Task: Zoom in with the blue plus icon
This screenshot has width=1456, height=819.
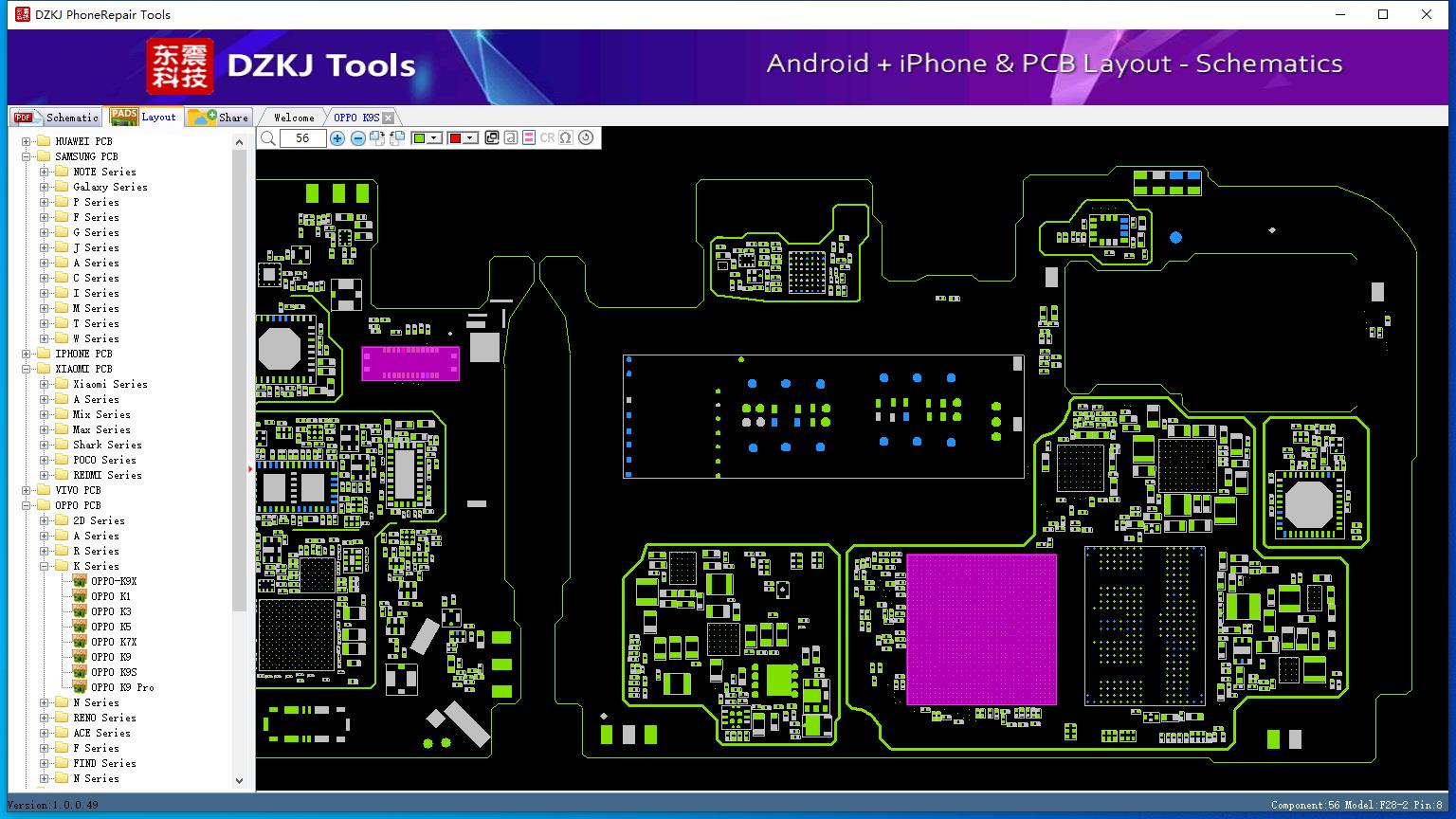Action: click(337, 138)
